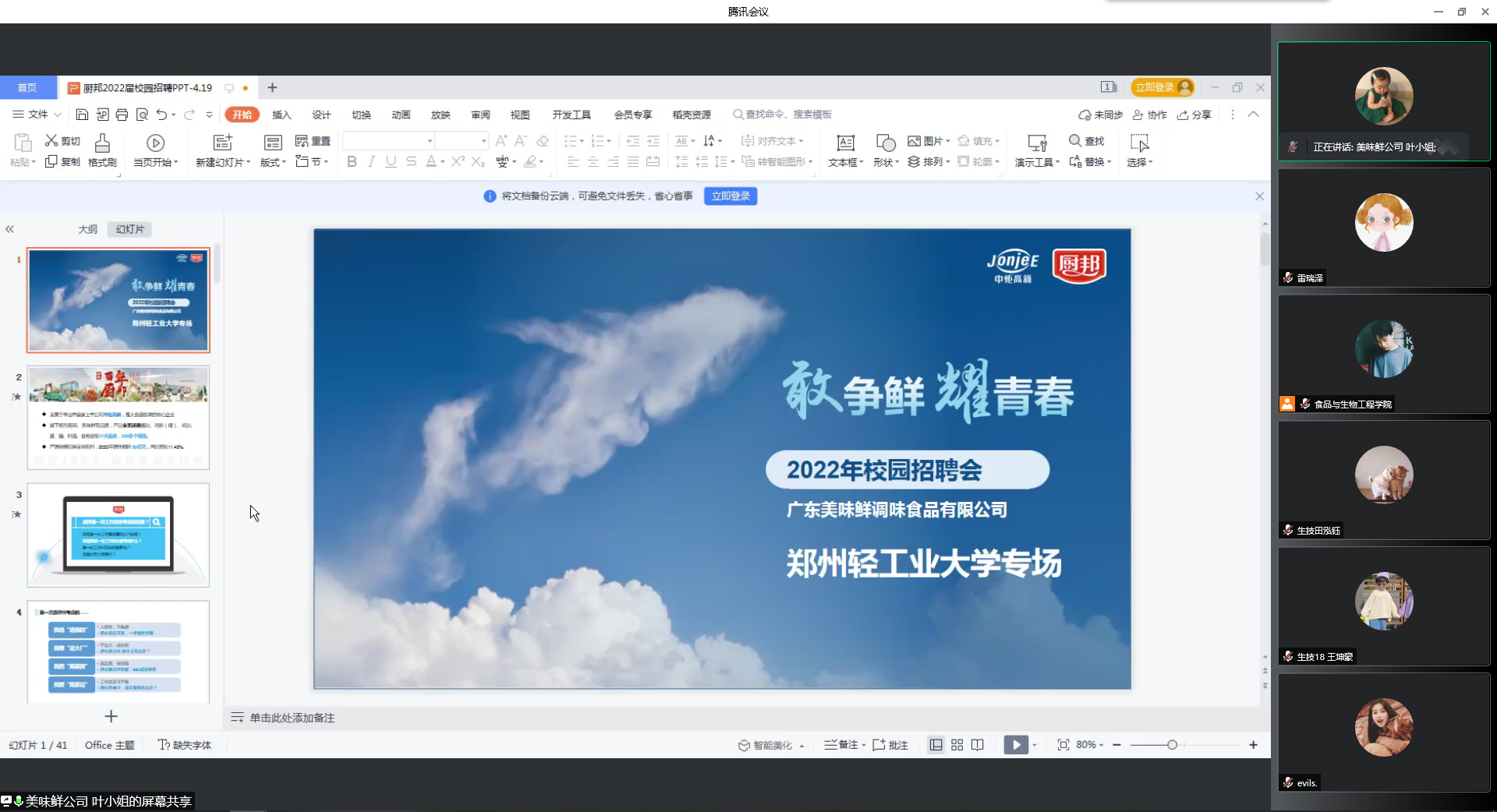Collapse the slide panel with double chevron
This screenshot has width=1497, height=812.
[9, 229]
